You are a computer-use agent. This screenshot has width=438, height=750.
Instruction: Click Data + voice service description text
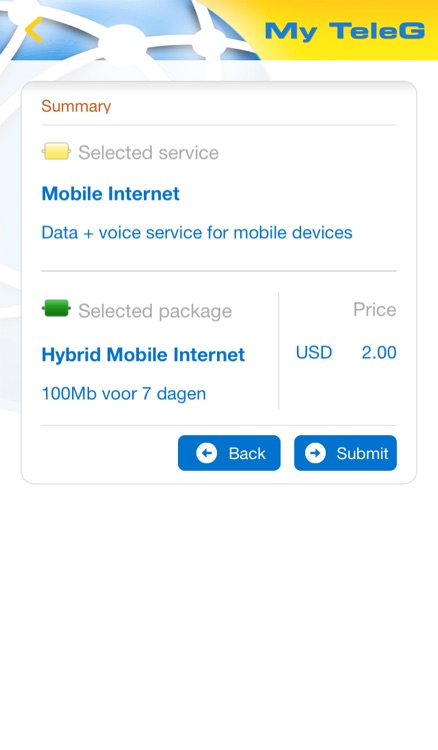197,233
